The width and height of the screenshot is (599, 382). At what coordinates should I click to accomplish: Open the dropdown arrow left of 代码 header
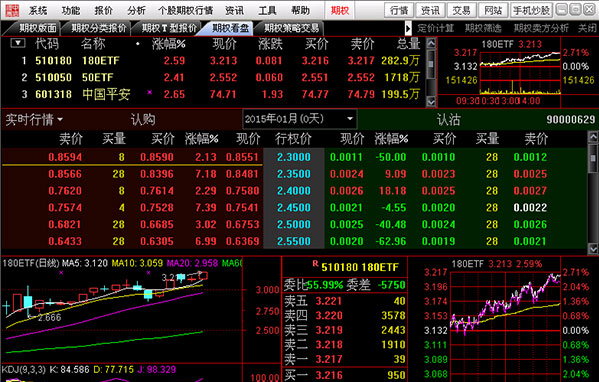coord(18,43)
